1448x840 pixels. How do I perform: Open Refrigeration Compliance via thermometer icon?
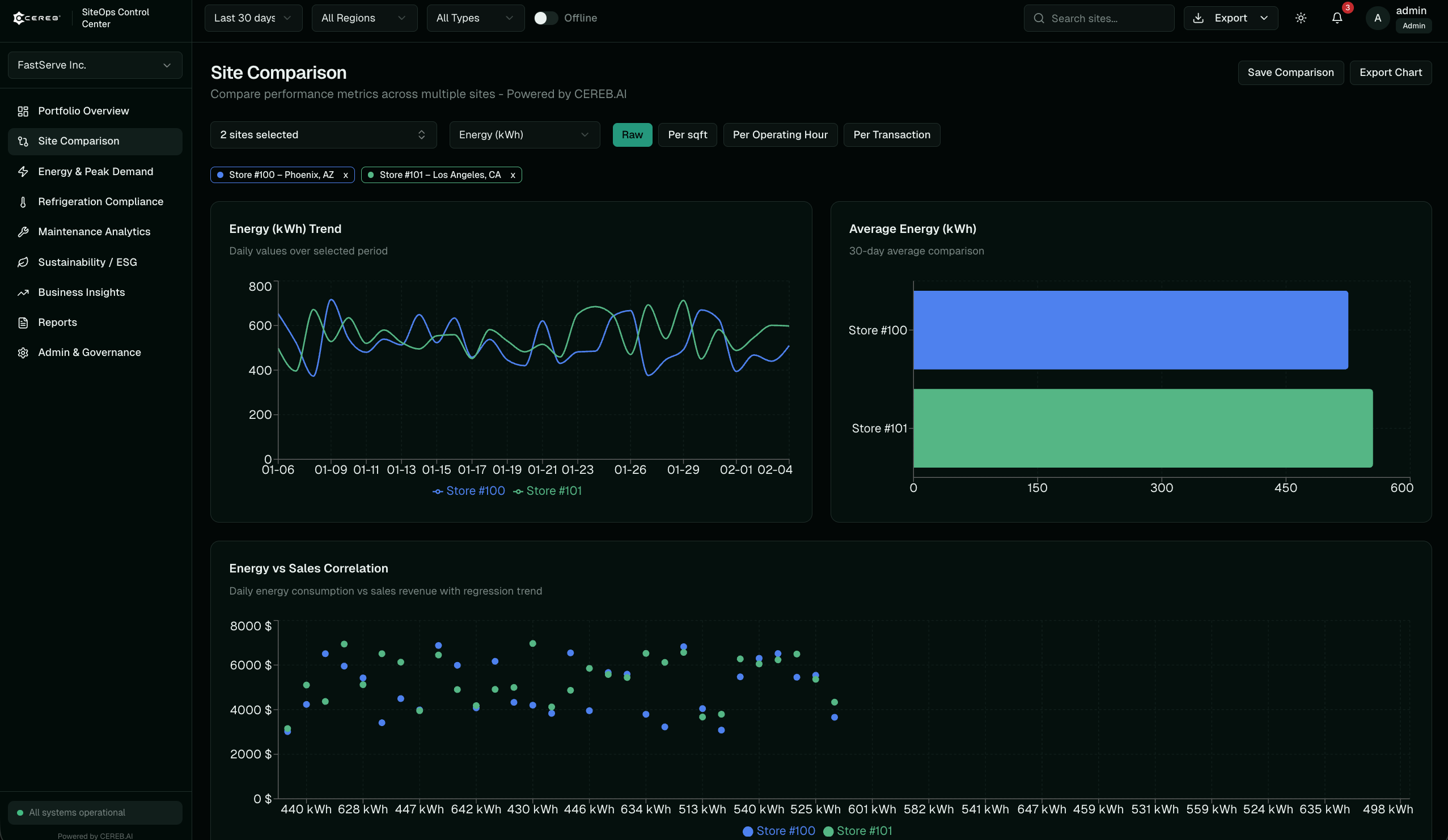click(x=23, y=202)
